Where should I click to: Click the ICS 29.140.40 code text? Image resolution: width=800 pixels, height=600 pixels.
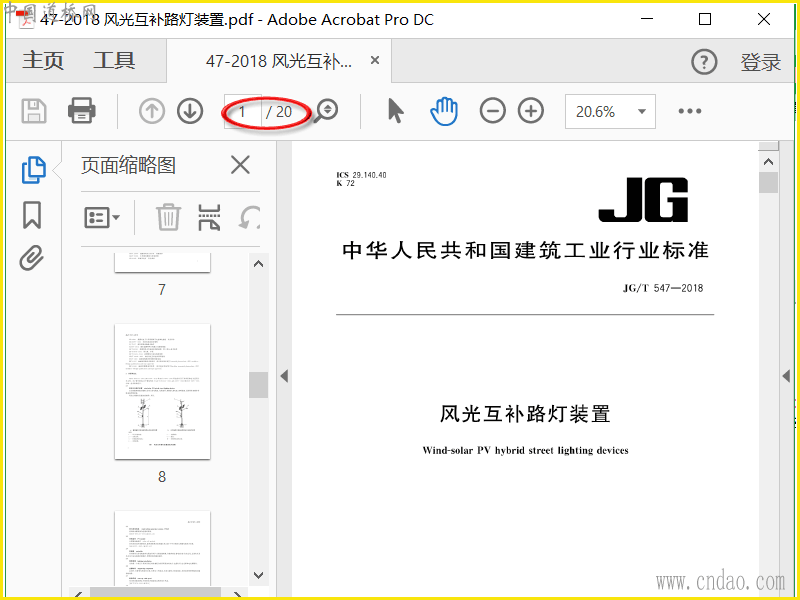(x=361, y=175)
